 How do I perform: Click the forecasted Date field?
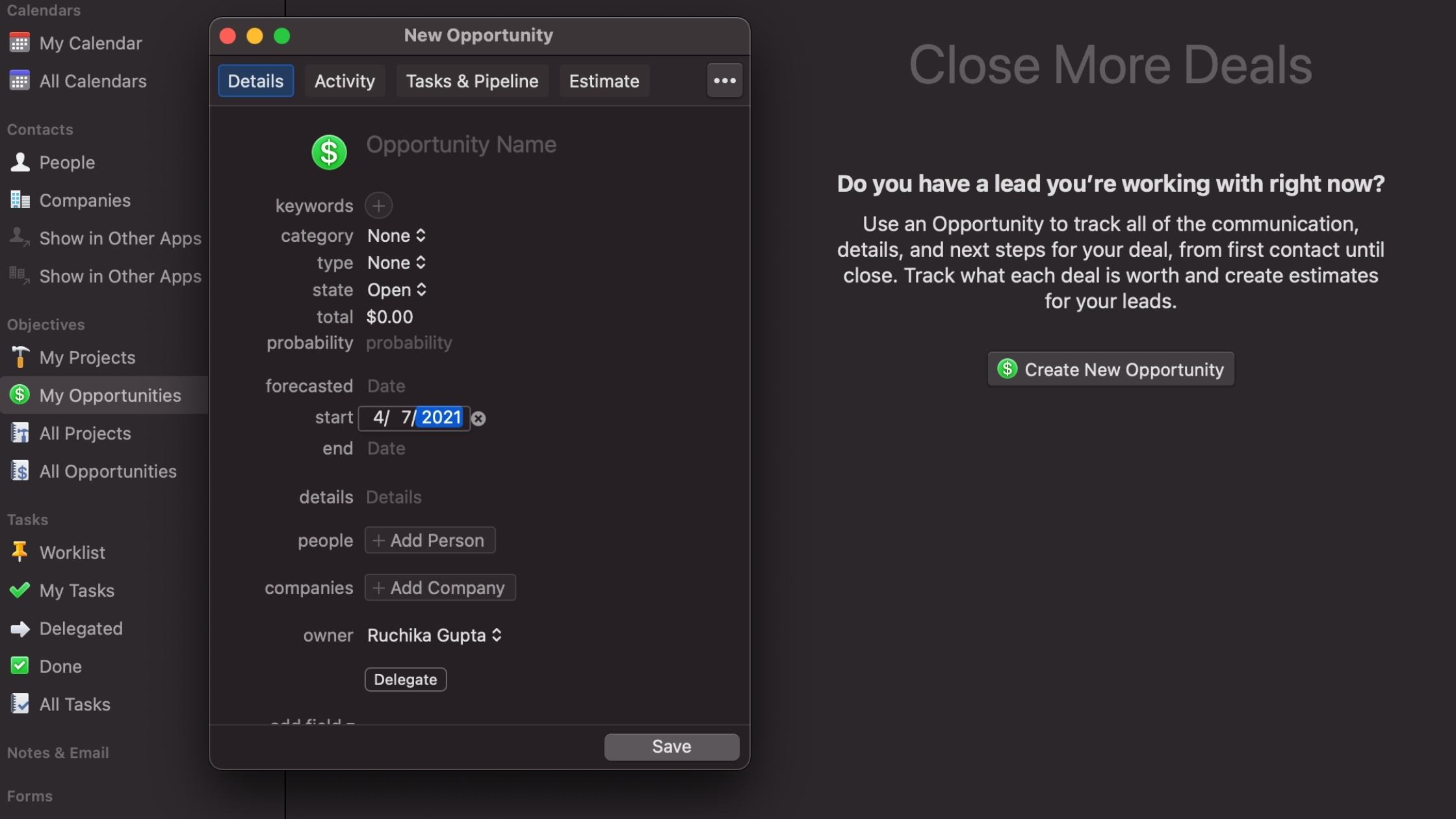point(385,385)
